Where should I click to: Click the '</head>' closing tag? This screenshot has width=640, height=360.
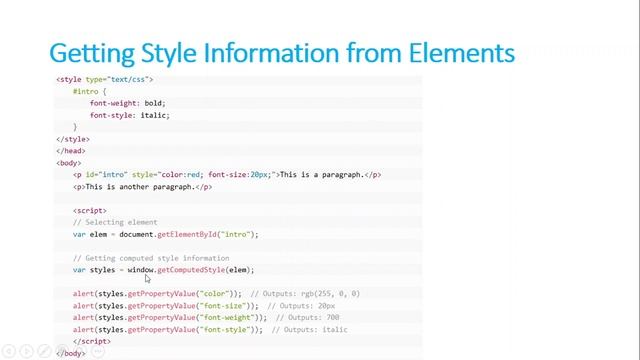(71, 151)
